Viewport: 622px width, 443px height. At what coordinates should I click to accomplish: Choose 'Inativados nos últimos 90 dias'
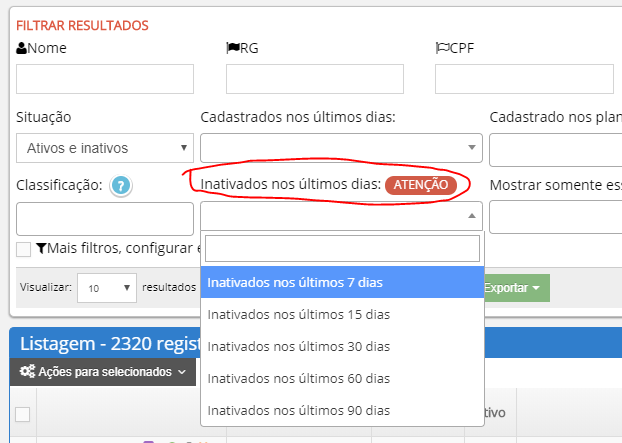[x=342, y=410]
